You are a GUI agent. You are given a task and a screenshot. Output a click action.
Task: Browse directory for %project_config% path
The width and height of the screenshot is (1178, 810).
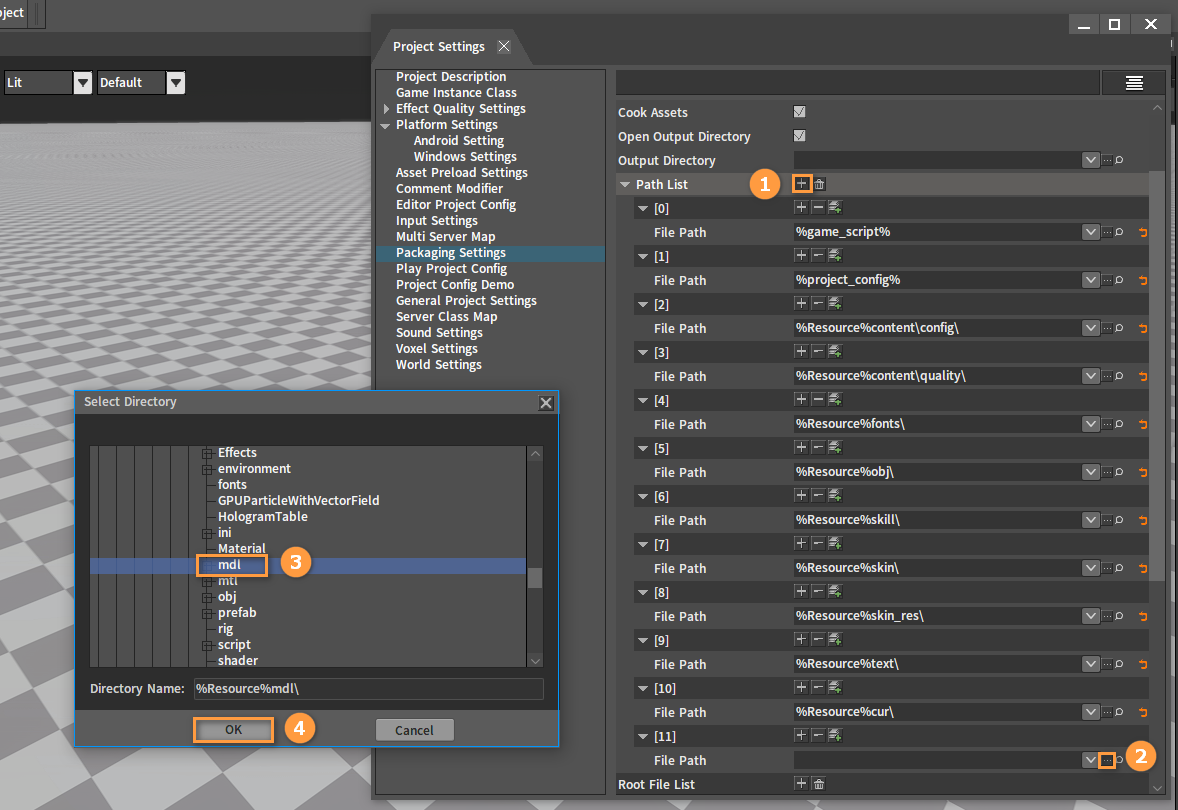tap(1107, 280)
